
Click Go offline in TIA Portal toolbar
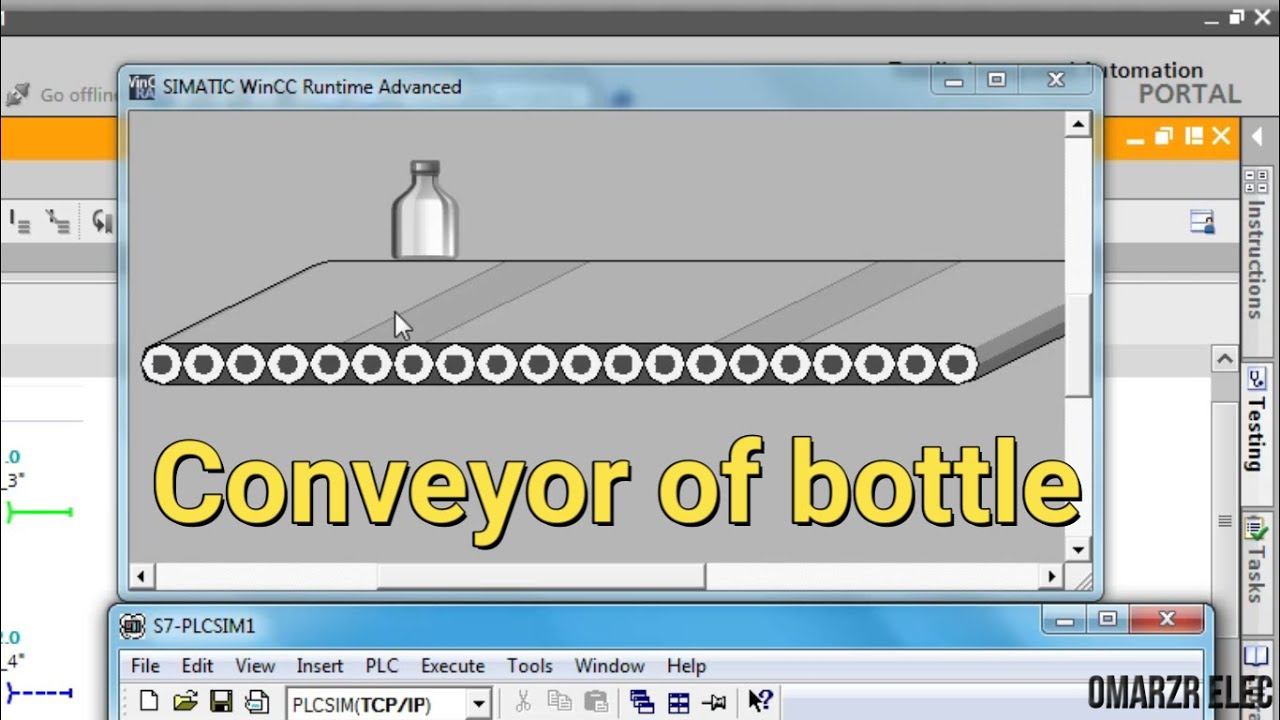point(62,95)
